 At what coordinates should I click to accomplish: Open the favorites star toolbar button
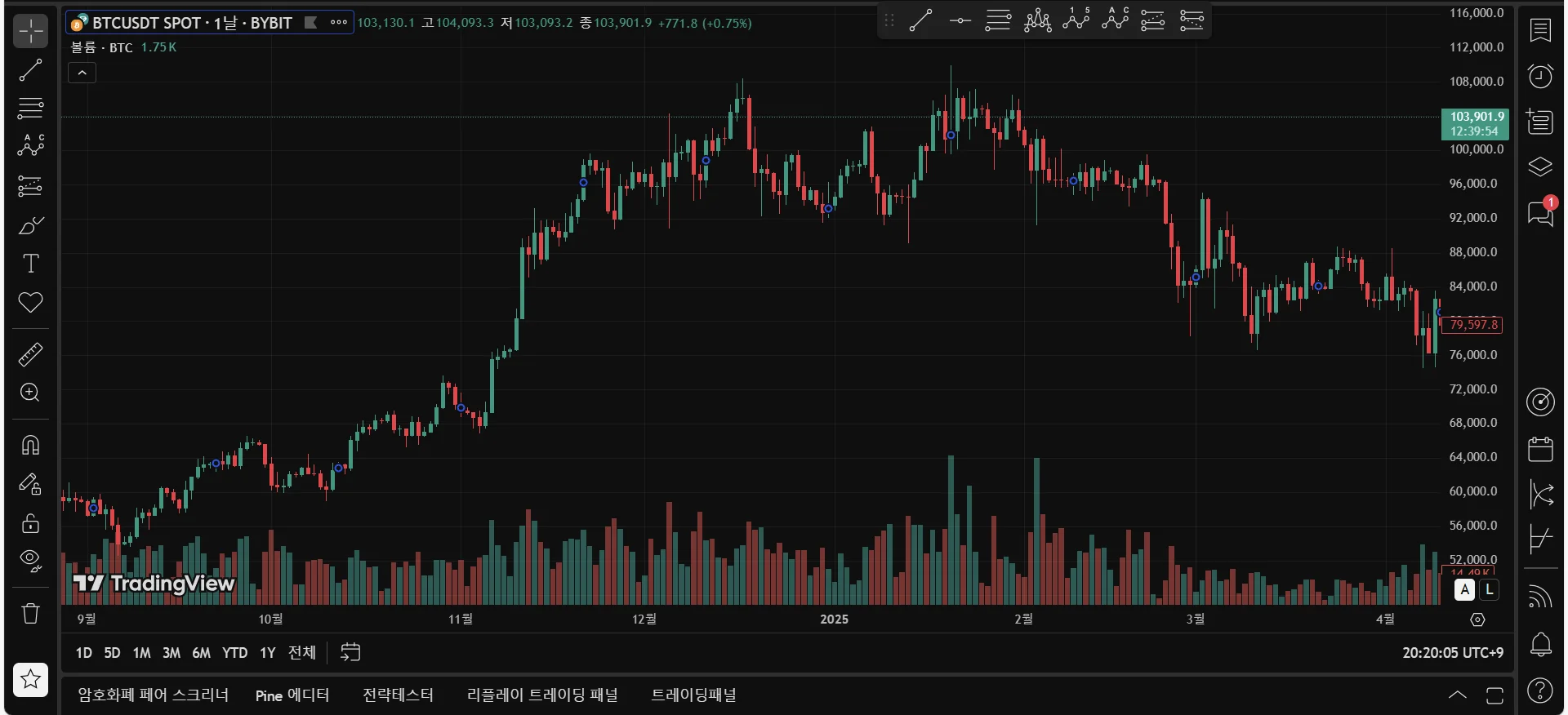click(x=31, y=679)
